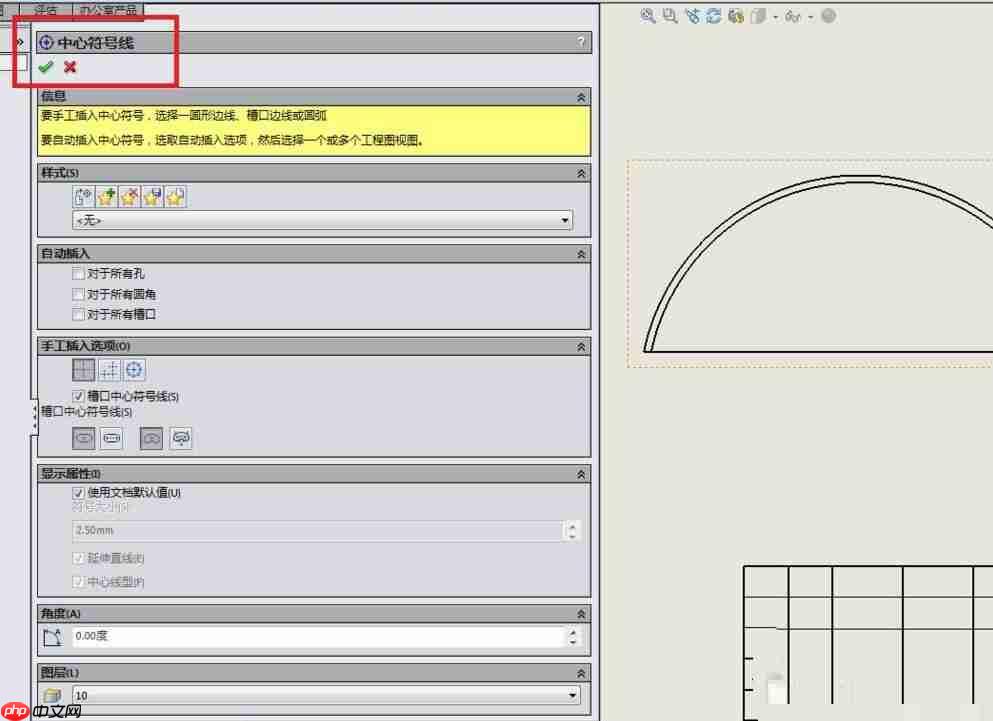The height and width of the screenshot is (721, 993).
Task: Collapse the 自动插入 section
Action: point(581,253)
